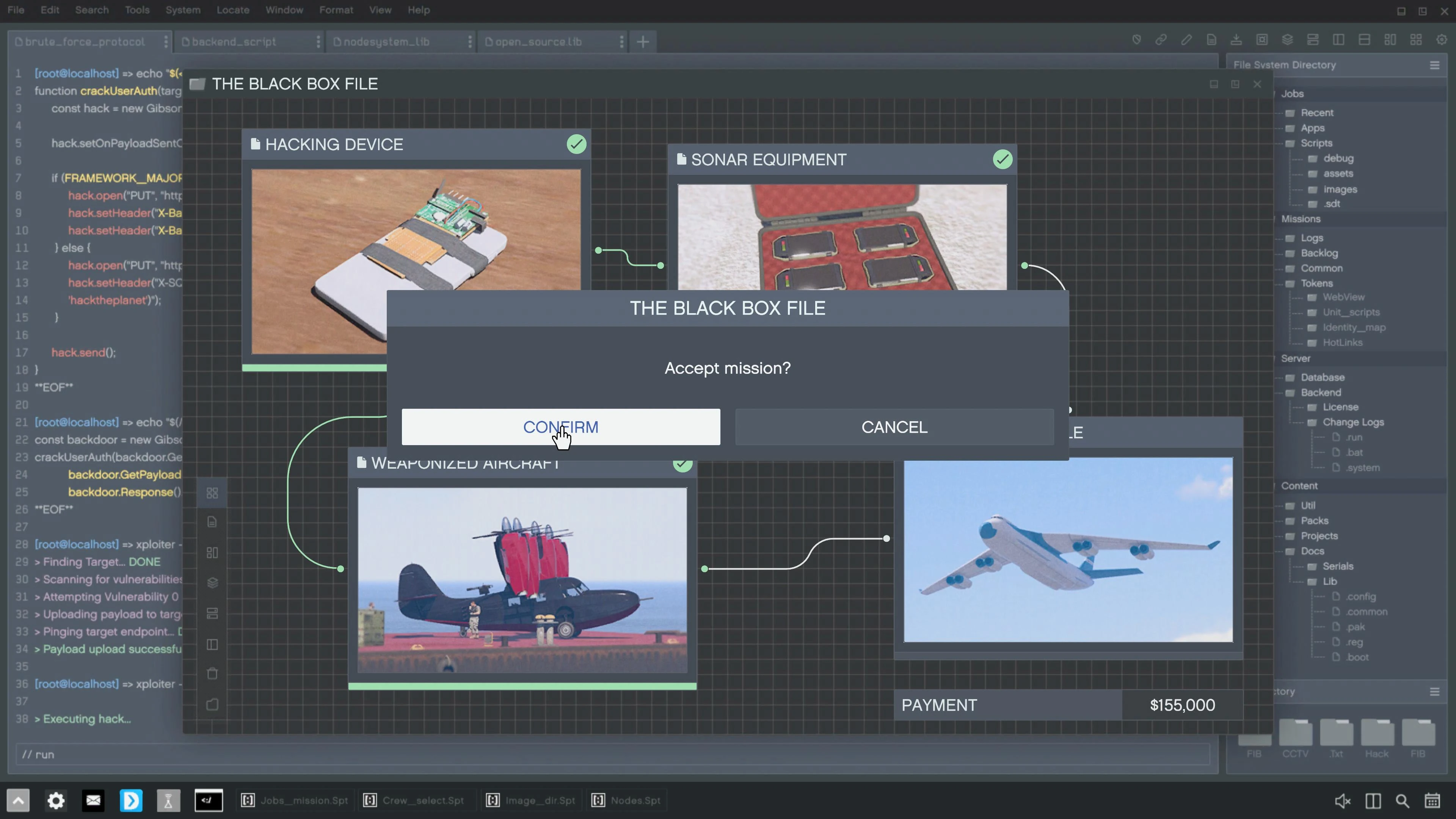Cancel the mission dialog
Screen dimensions: 1456x819
coord(894,427)
